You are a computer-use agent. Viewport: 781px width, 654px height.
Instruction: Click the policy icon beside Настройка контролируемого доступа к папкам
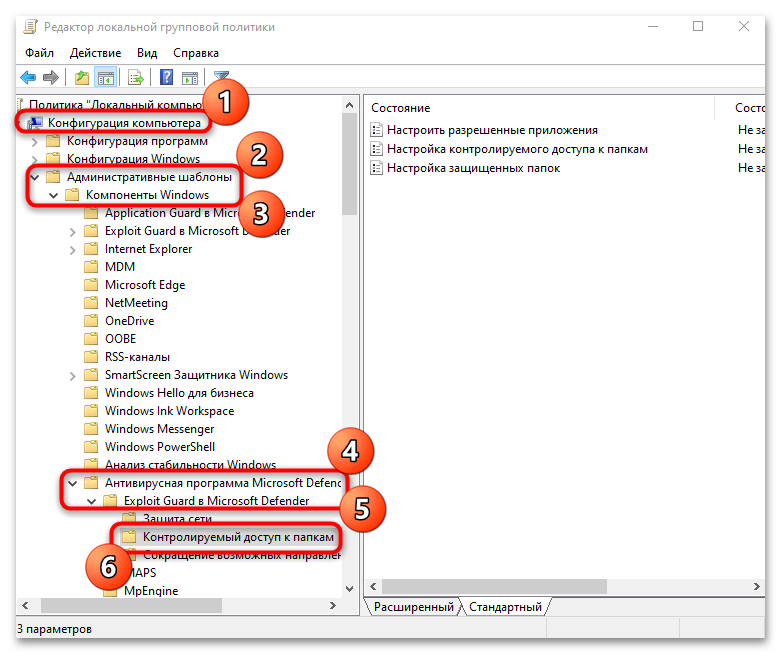[x=377, y=149]
